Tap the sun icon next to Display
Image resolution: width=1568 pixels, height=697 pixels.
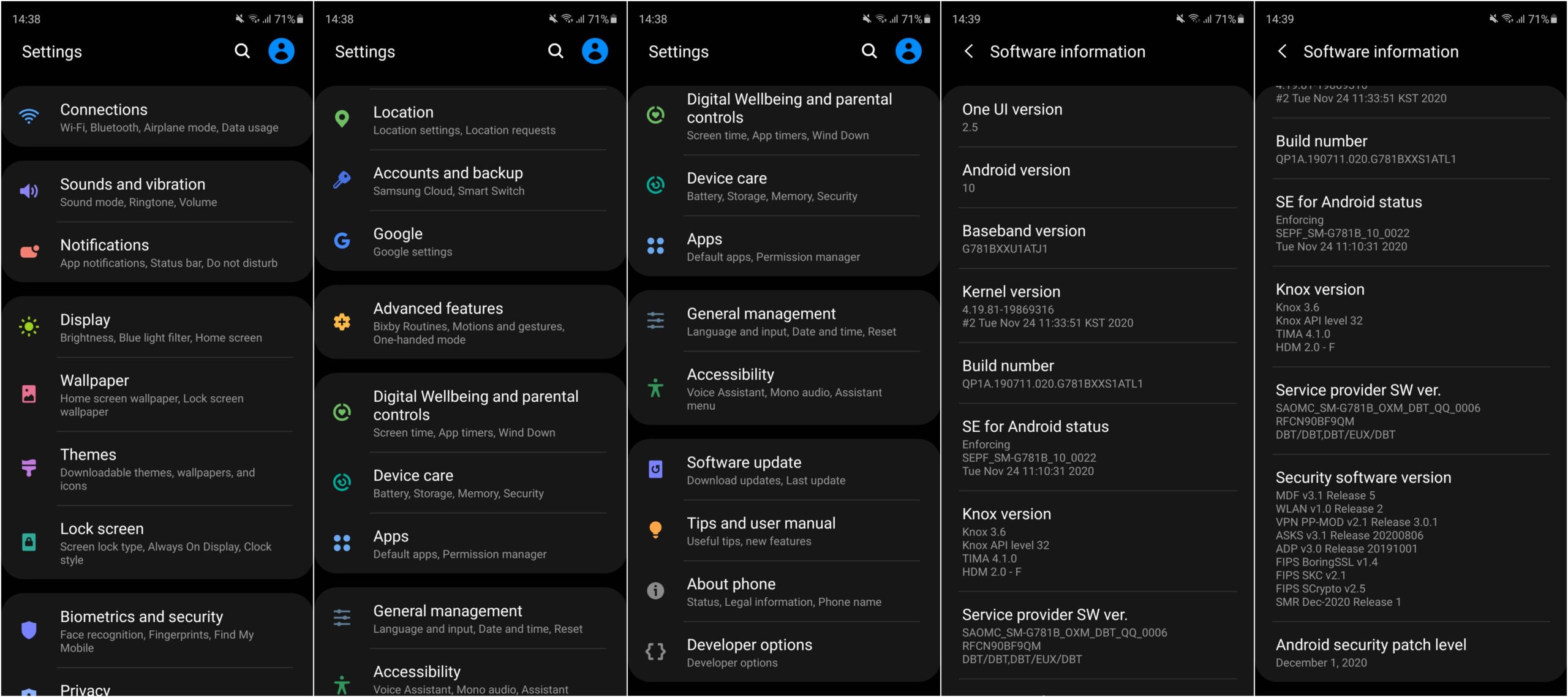[x=29, y=326]
